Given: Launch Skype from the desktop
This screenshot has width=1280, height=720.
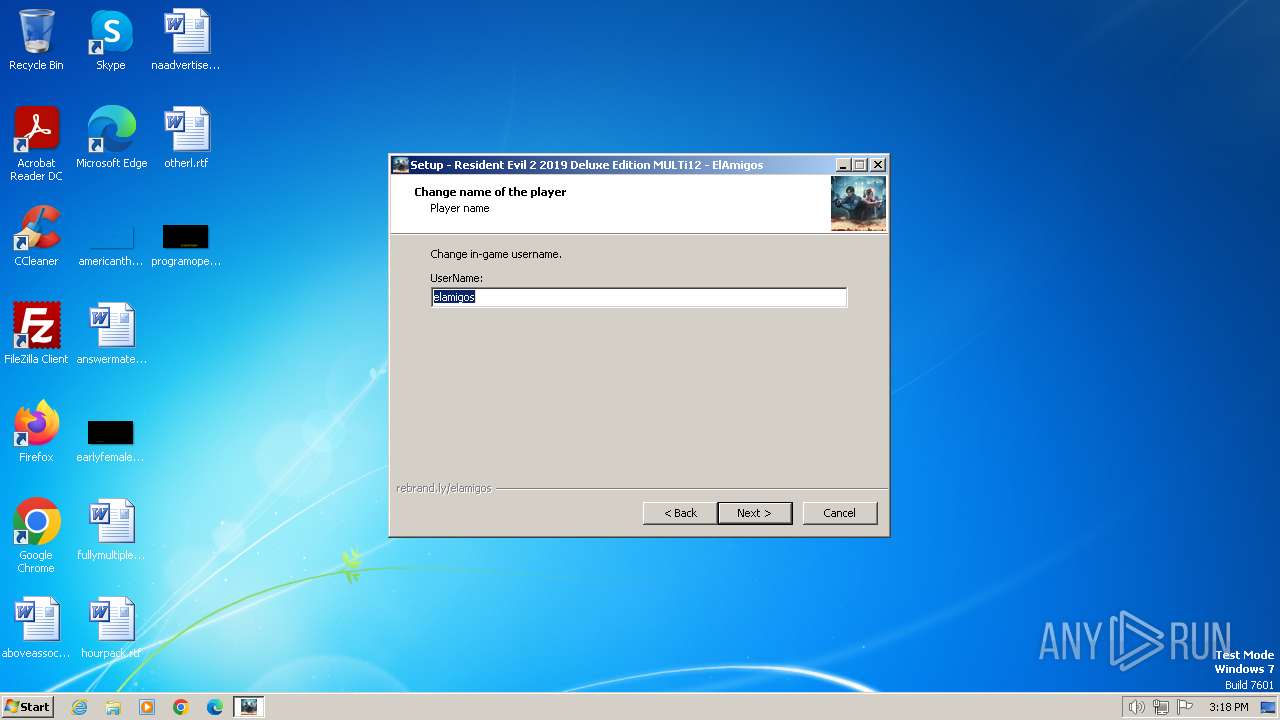Looking at the screenshot, I should 110,40.
